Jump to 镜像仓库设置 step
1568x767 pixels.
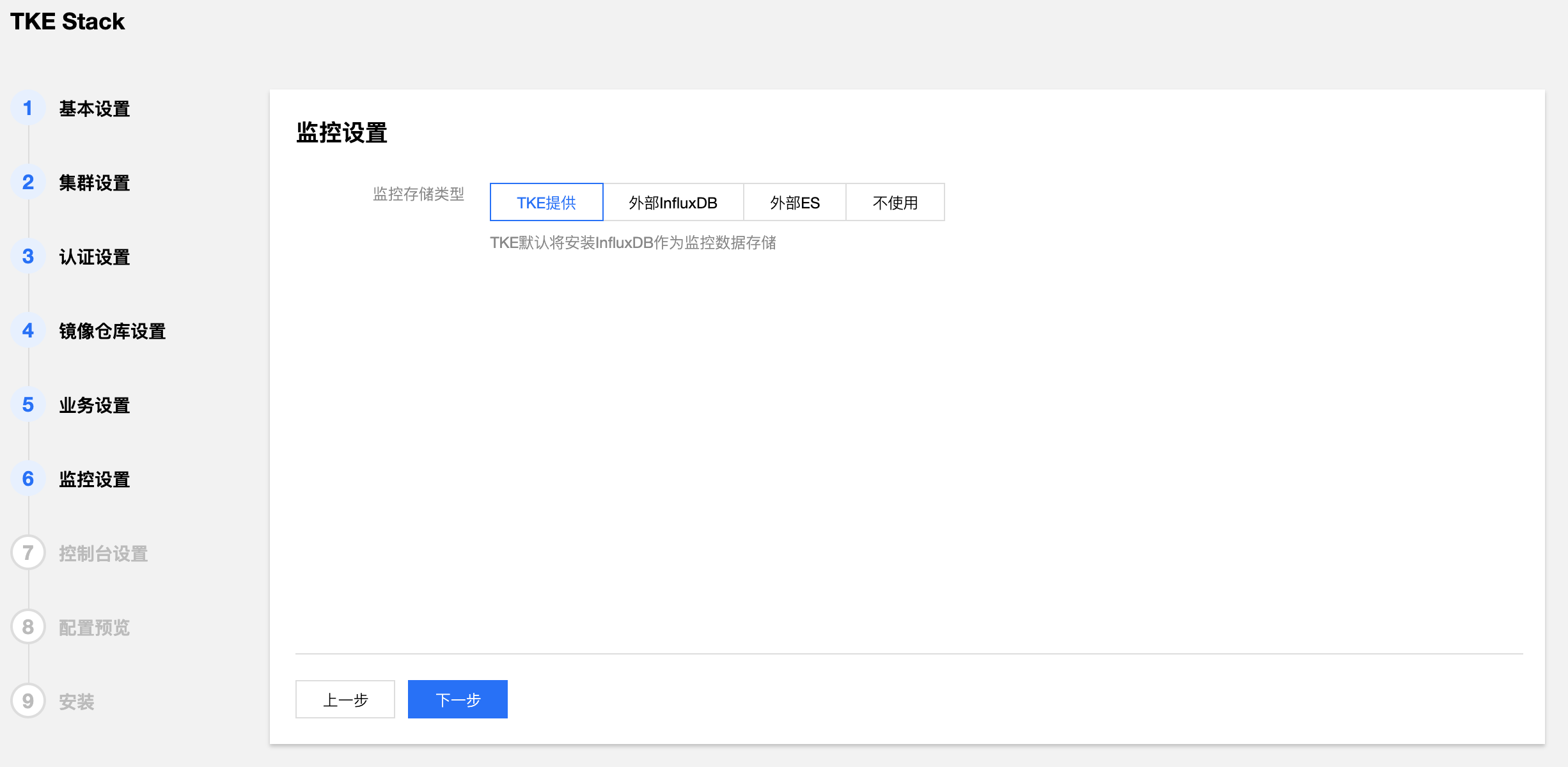pos(113,331)
